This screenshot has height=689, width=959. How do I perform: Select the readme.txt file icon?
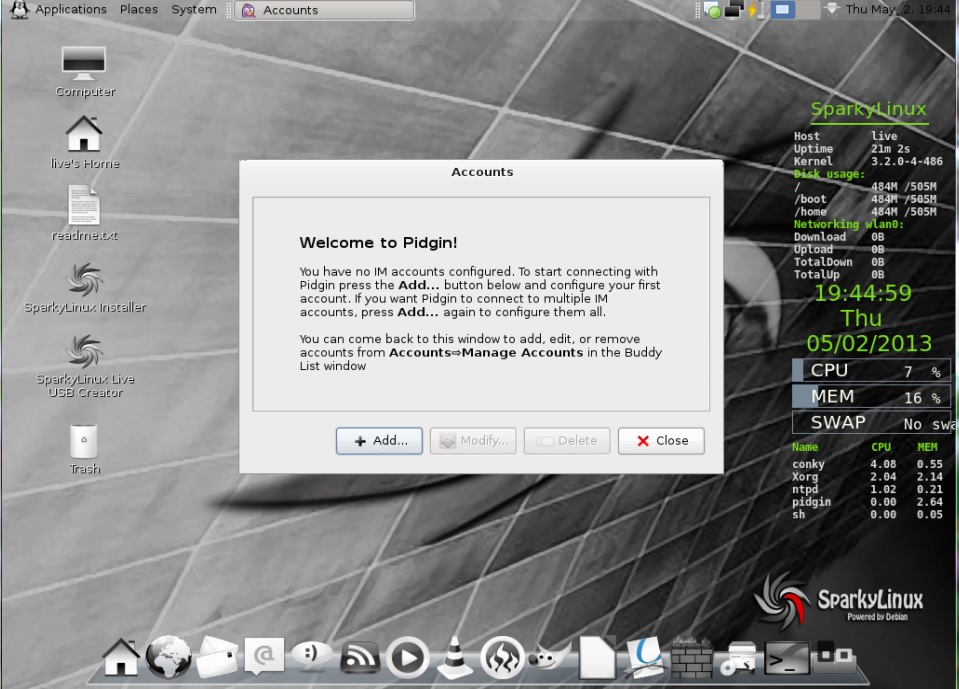(84, 213)
